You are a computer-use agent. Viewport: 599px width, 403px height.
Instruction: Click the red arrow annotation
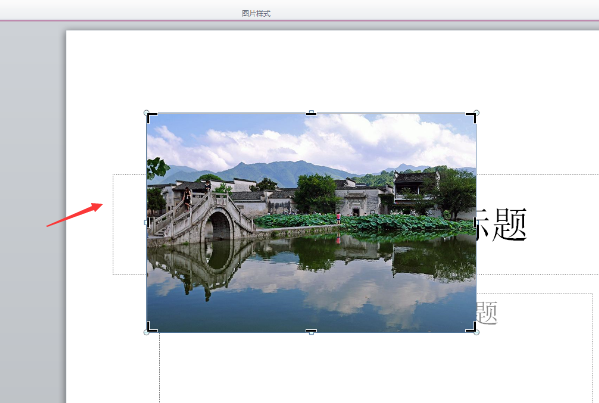click(75, 215)
